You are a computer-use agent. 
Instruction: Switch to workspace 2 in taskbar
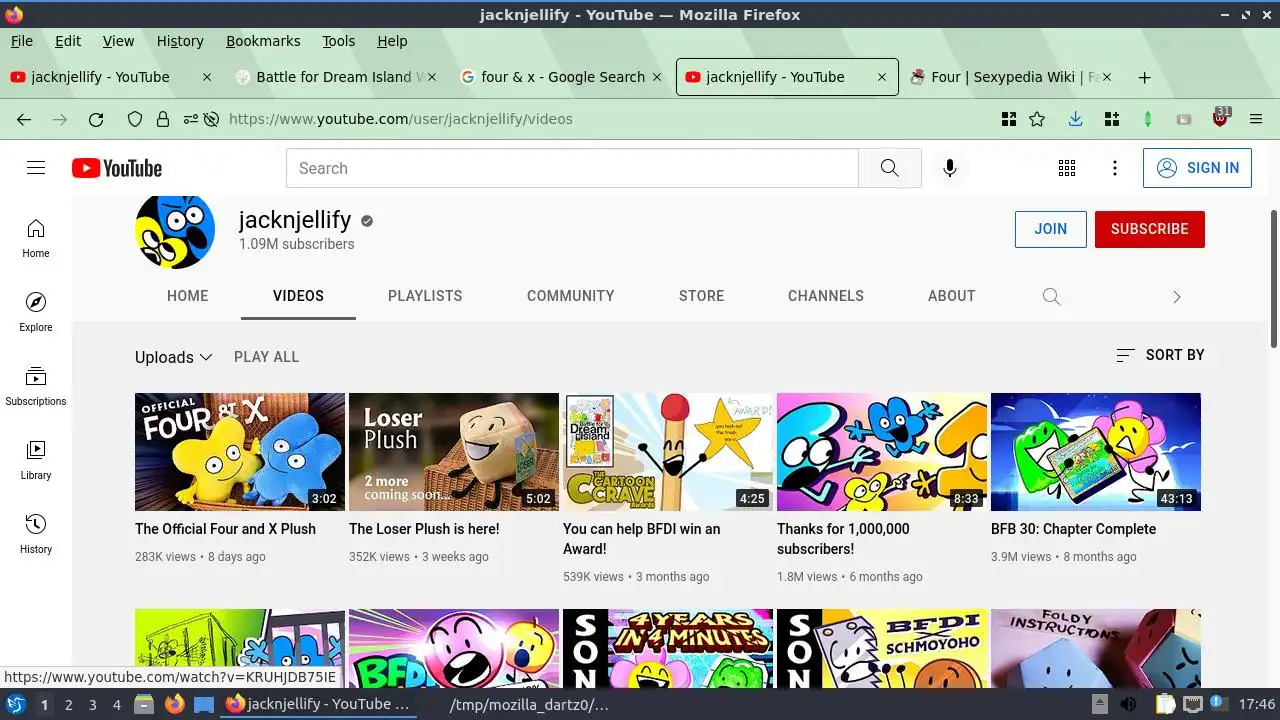[x=68, y=704]
